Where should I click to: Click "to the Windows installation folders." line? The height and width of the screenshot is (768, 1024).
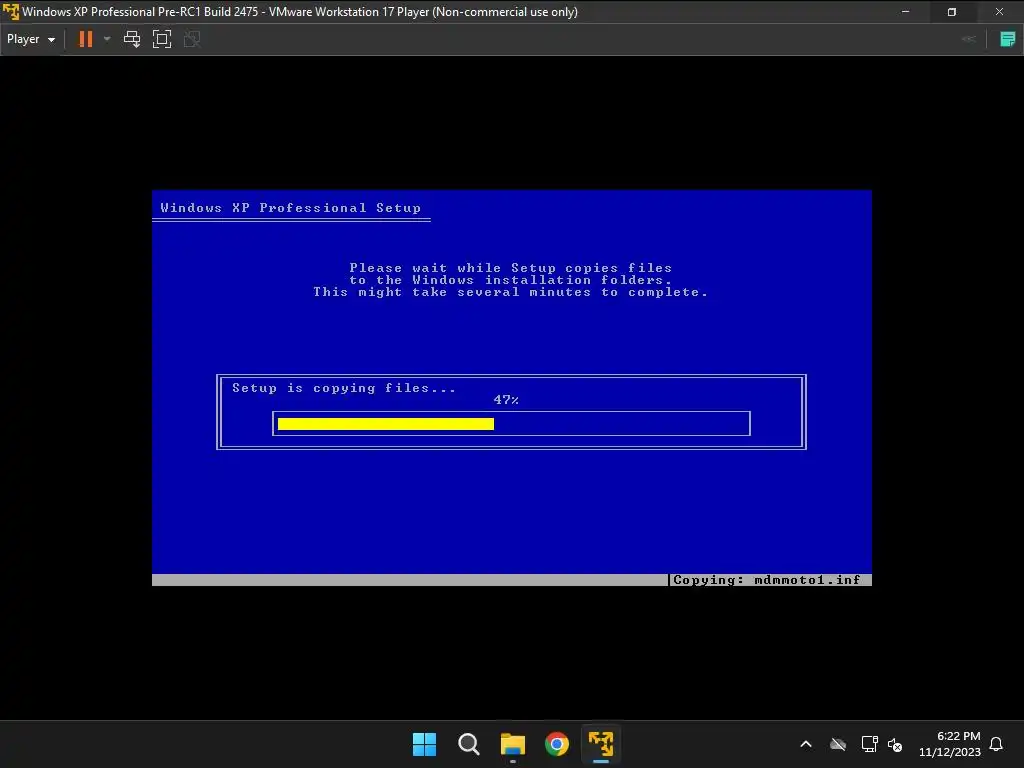pyautogui.click(x=511, y=280)
